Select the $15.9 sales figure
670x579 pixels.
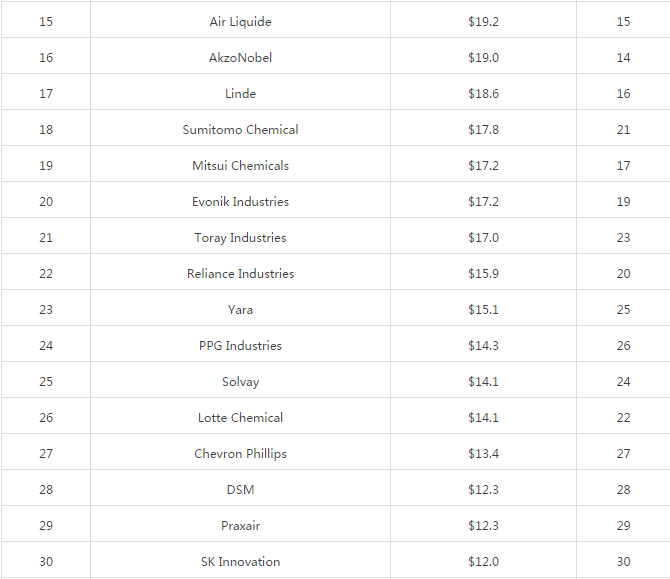[x=483, y=274]
